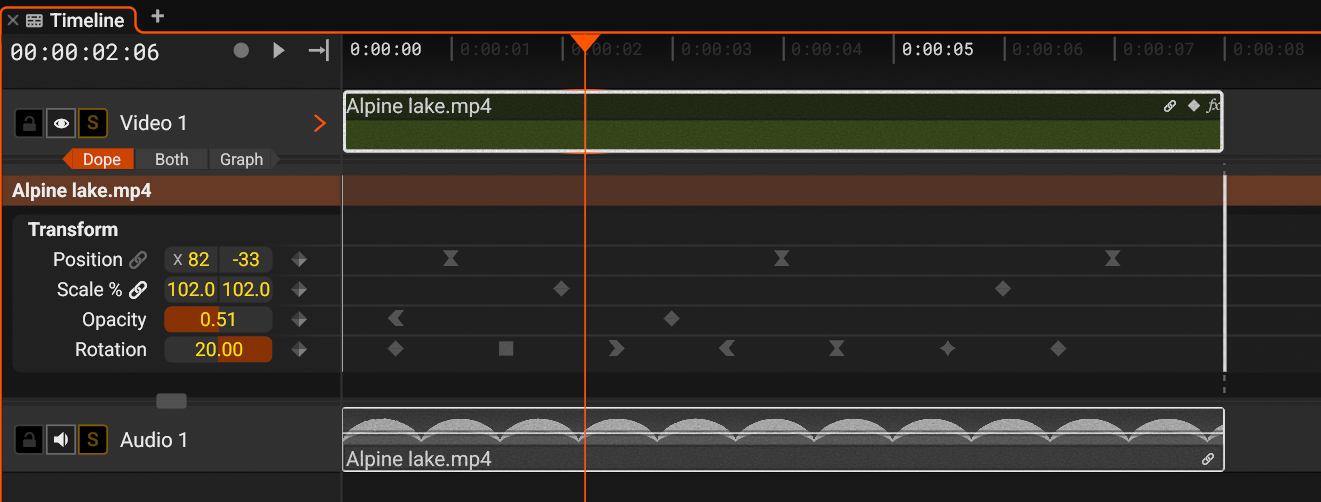Click the 0:00:05 mark on the ruler

click(x=938, y=49)
